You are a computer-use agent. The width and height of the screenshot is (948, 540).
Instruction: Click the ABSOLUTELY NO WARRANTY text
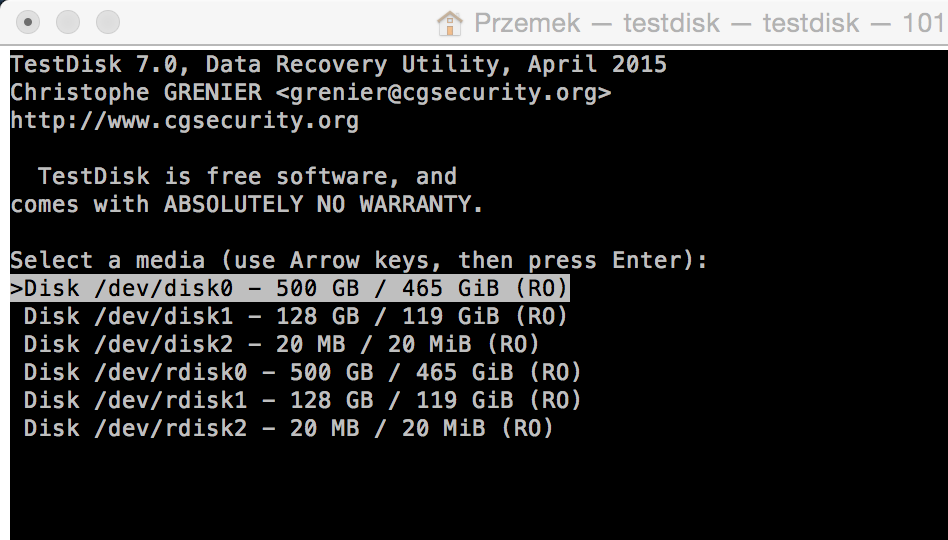click(323, 204)
